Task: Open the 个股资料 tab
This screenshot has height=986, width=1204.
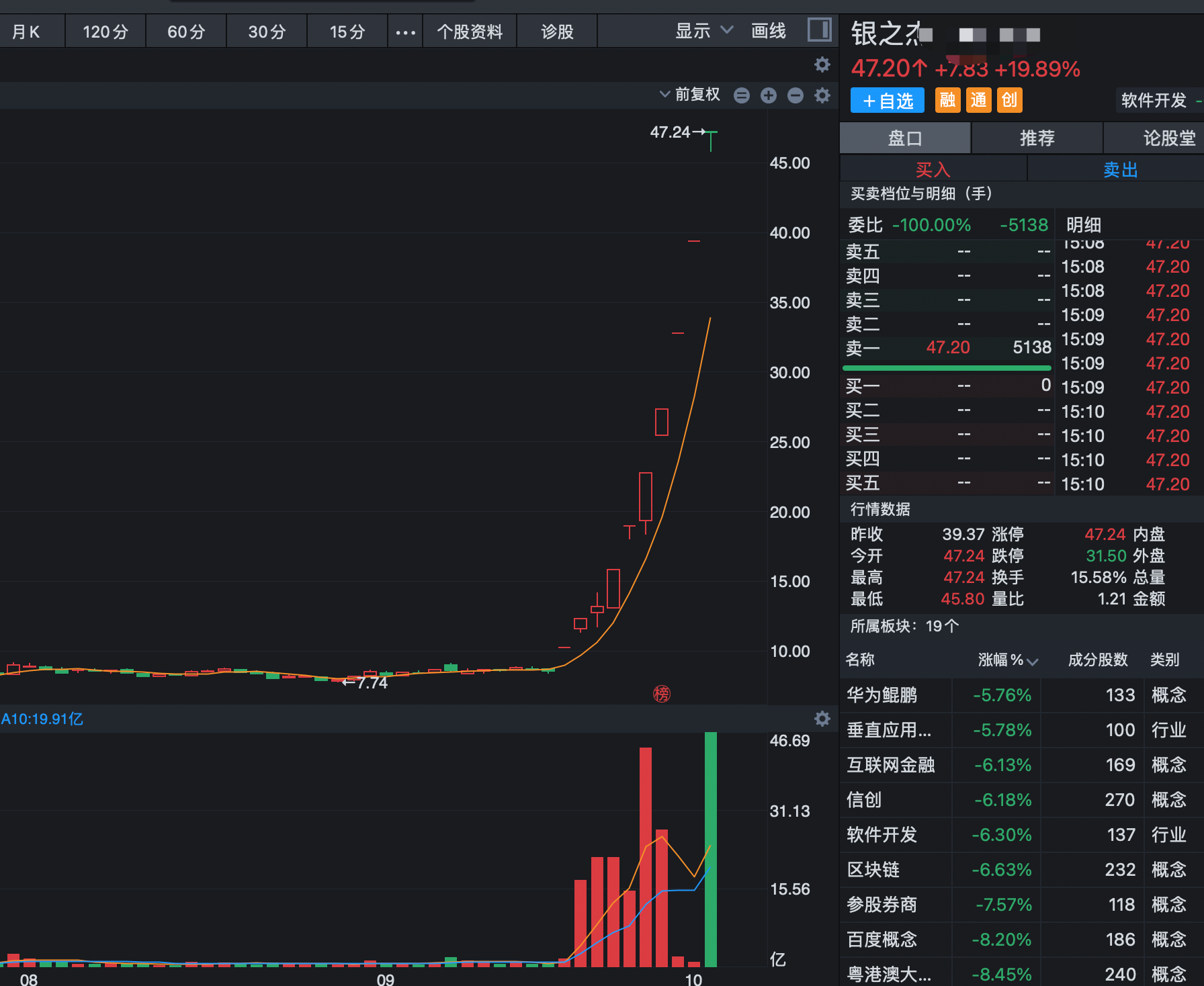Action: click(x=470, y=32)
